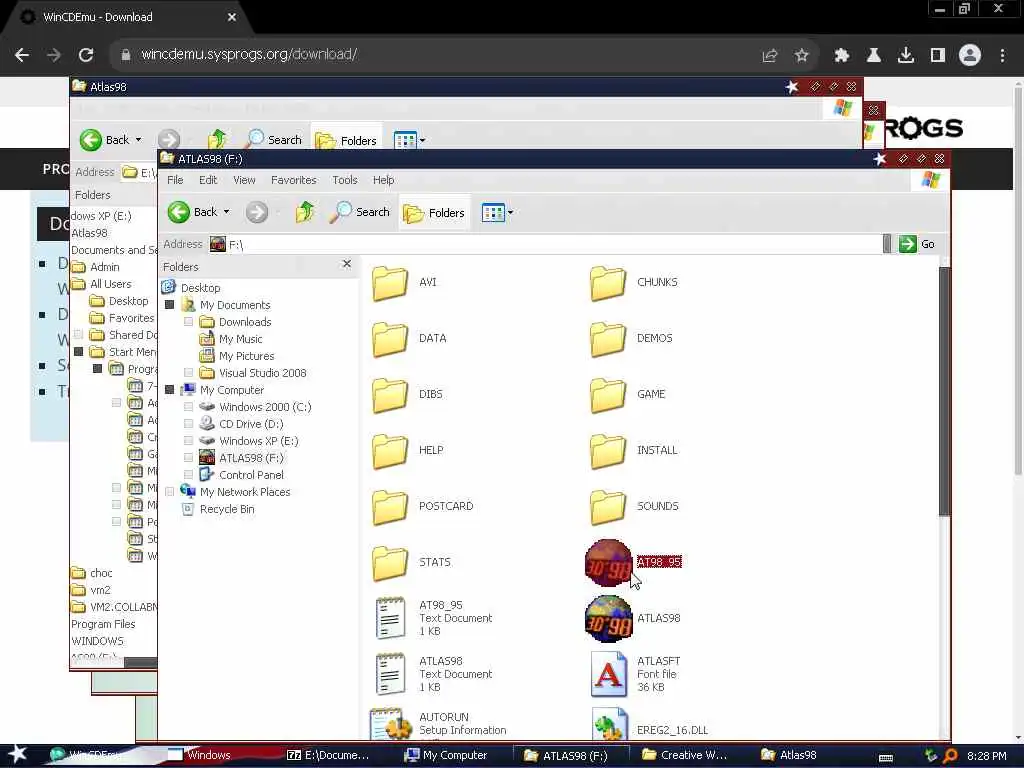
Task: Select Windows XP (E:) in folder tree
Action: click(x=259, y=441)
